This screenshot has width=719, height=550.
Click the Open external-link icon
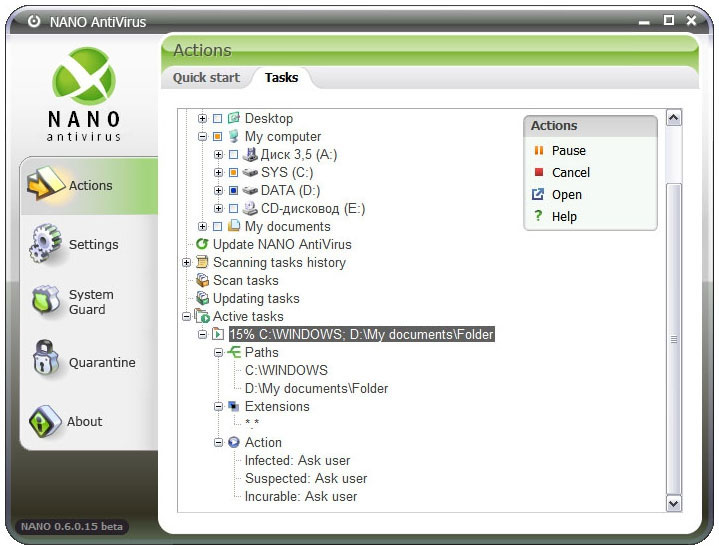click(538, 194)
